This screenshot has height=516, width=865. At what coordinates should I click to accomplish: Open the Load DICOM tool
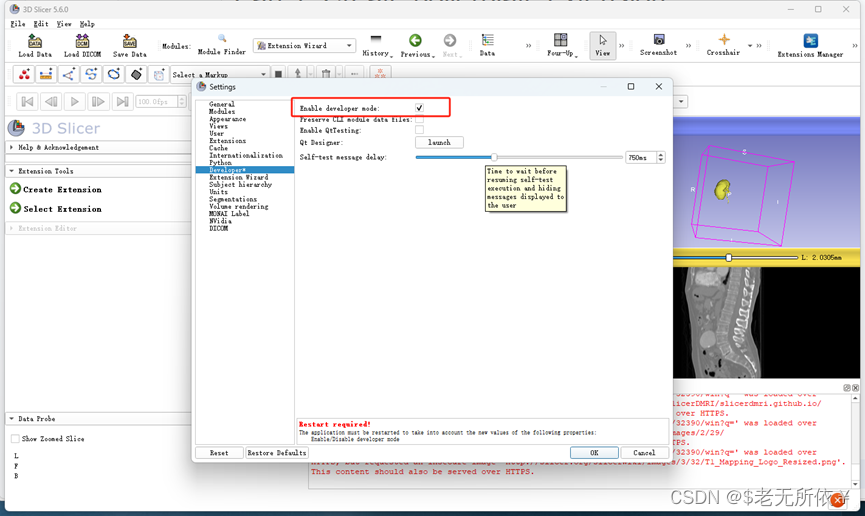(82, 45)
